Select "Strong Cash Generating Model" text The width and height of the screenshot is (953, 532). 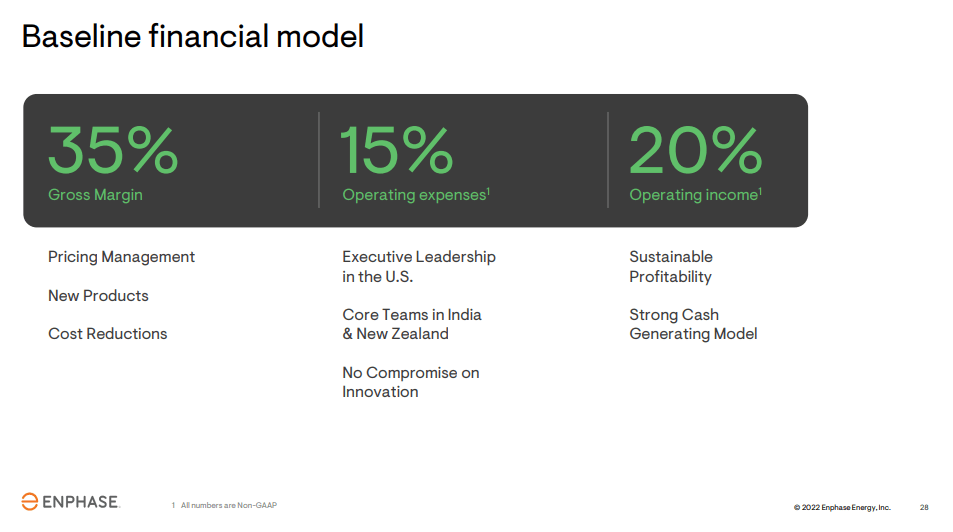click(x=692, y=324)
